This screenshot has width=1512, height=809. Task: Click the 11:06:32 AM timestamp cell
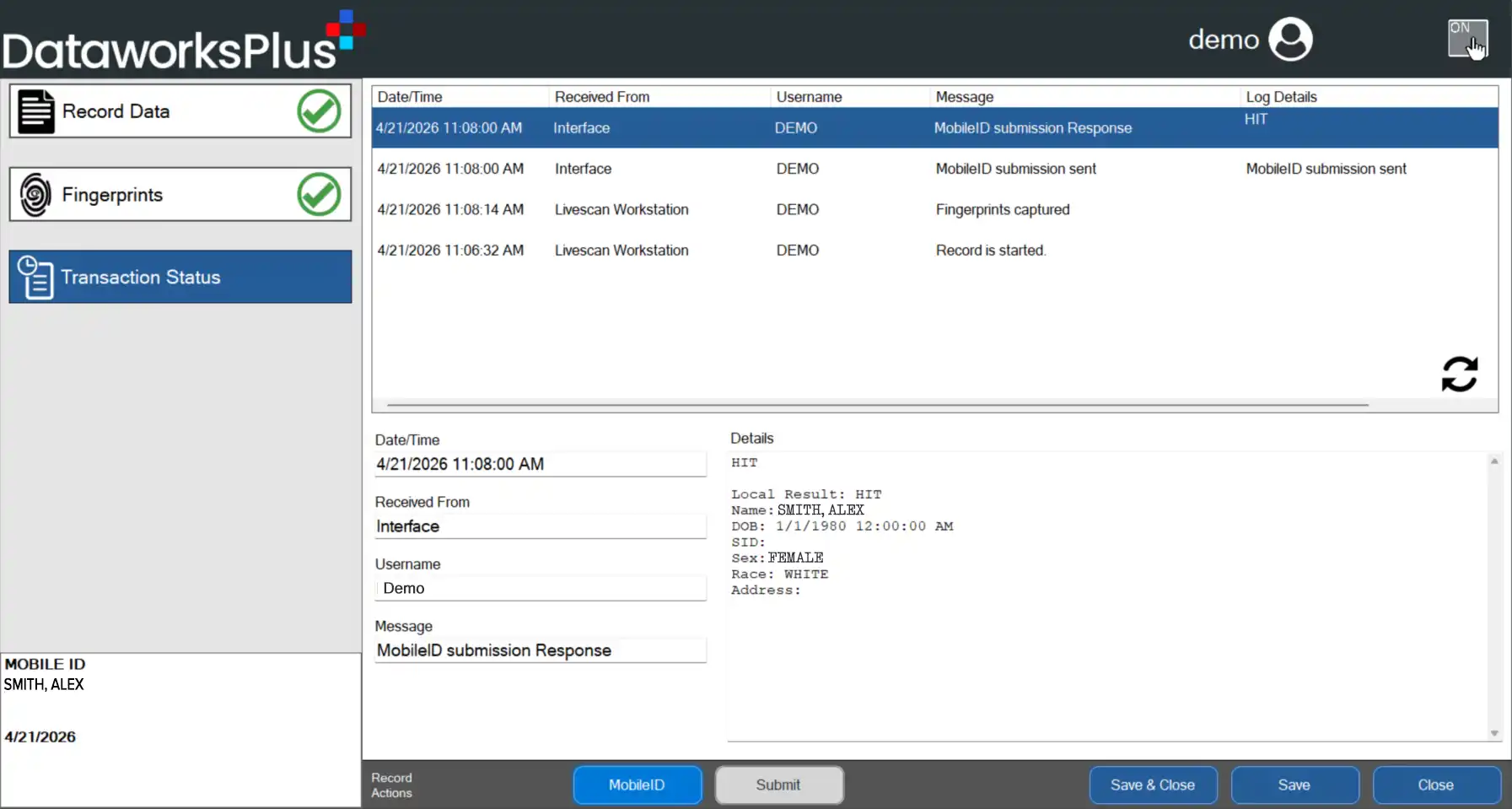(x=450, y=251)
